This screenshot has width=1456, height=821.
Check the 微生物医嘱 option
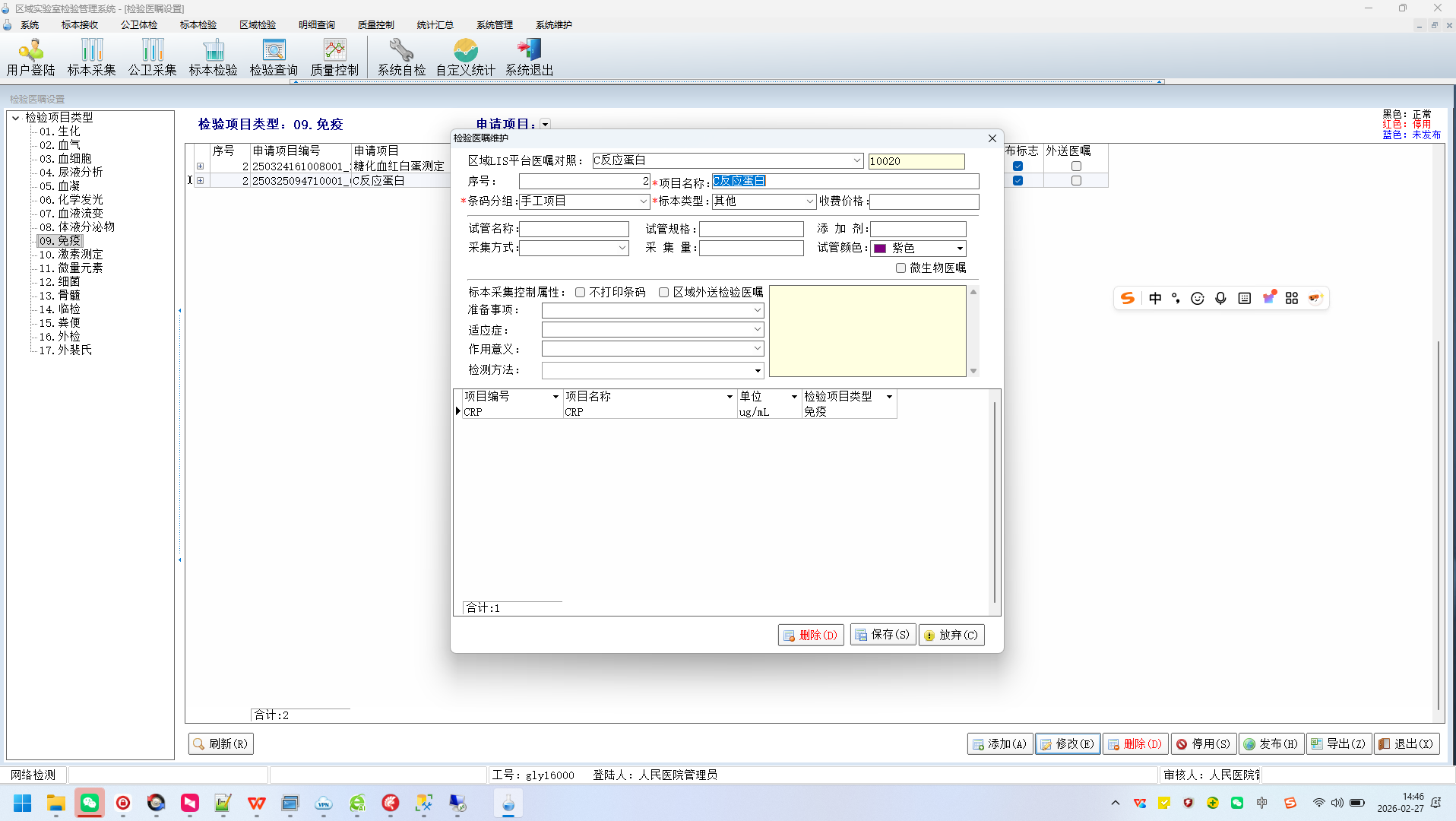[x=901, y=268]
